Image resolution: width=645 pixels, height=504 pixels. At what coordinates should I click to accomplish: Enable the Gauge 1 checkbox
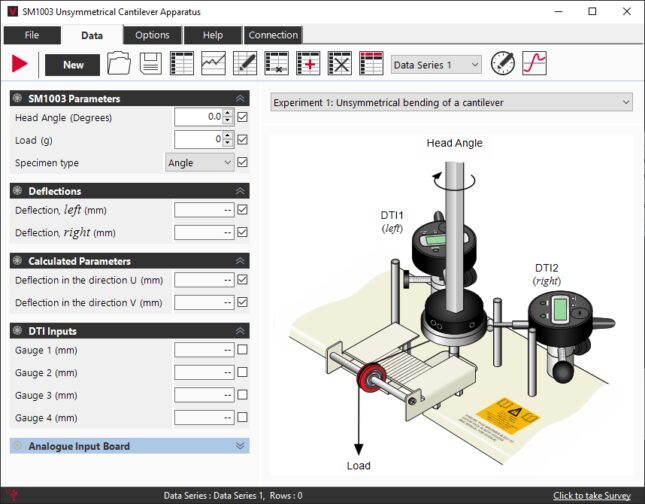click(242, 350)
